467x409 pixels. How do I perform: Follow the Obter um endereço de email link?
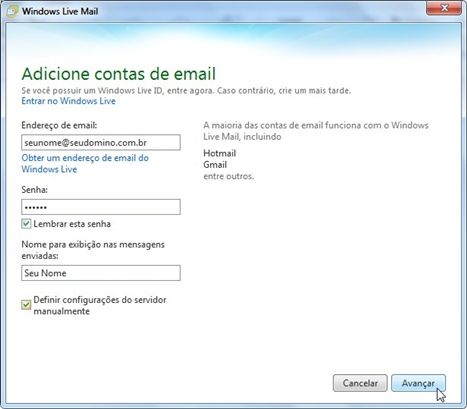coord(85,163)
